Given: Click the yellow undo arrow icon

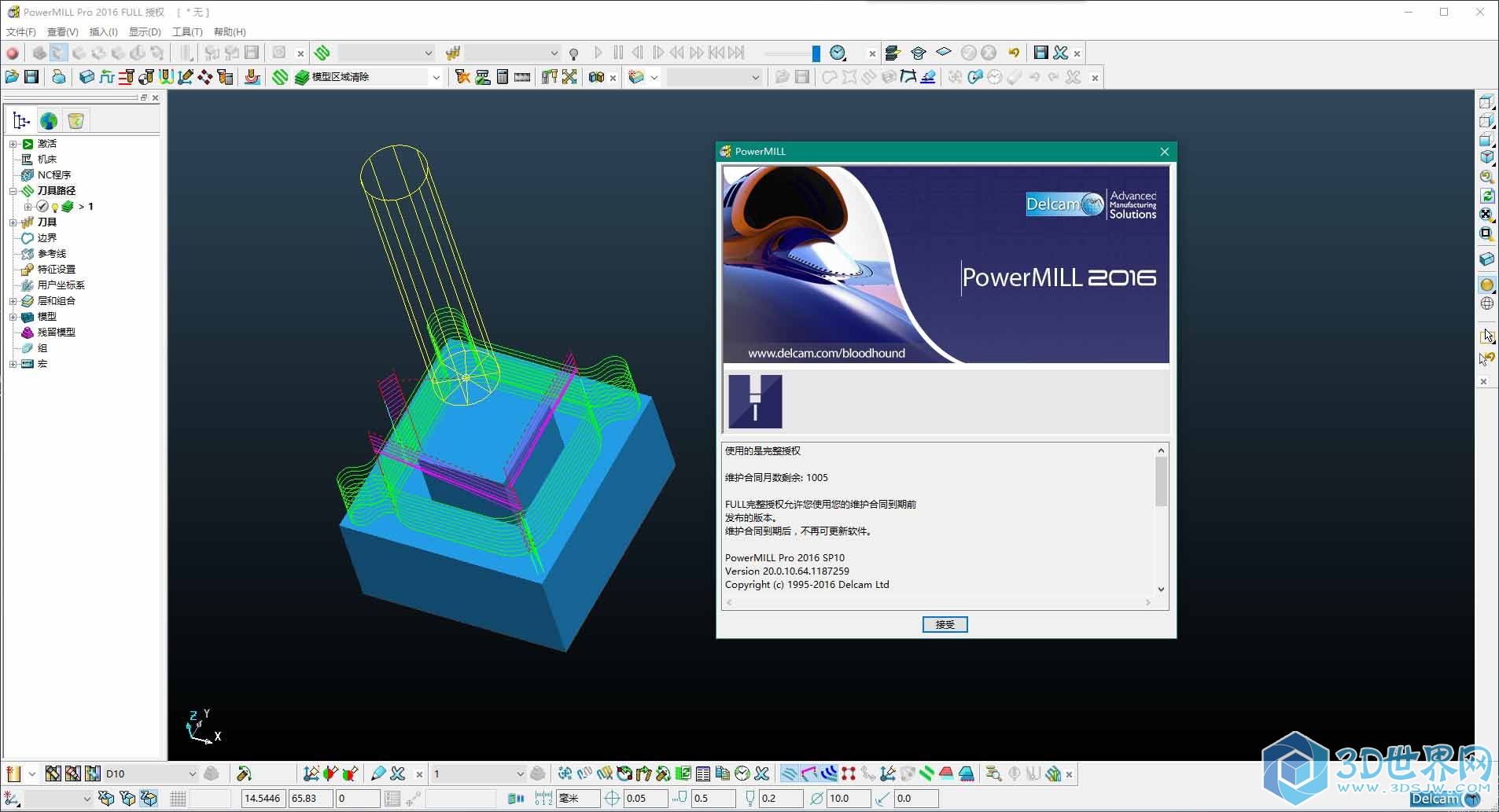Looking at the screenshot, I should coord(1014,53).
